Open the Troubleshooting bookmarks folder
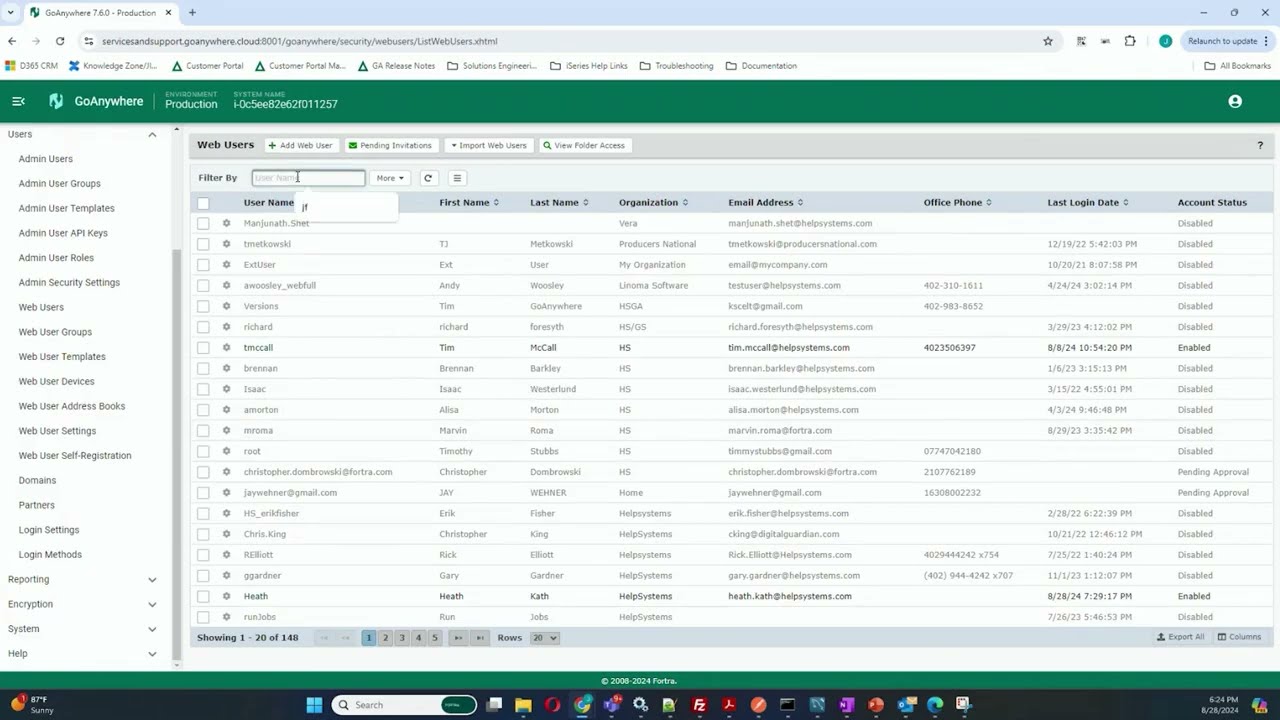1280x720 pixels. [677, 66]
